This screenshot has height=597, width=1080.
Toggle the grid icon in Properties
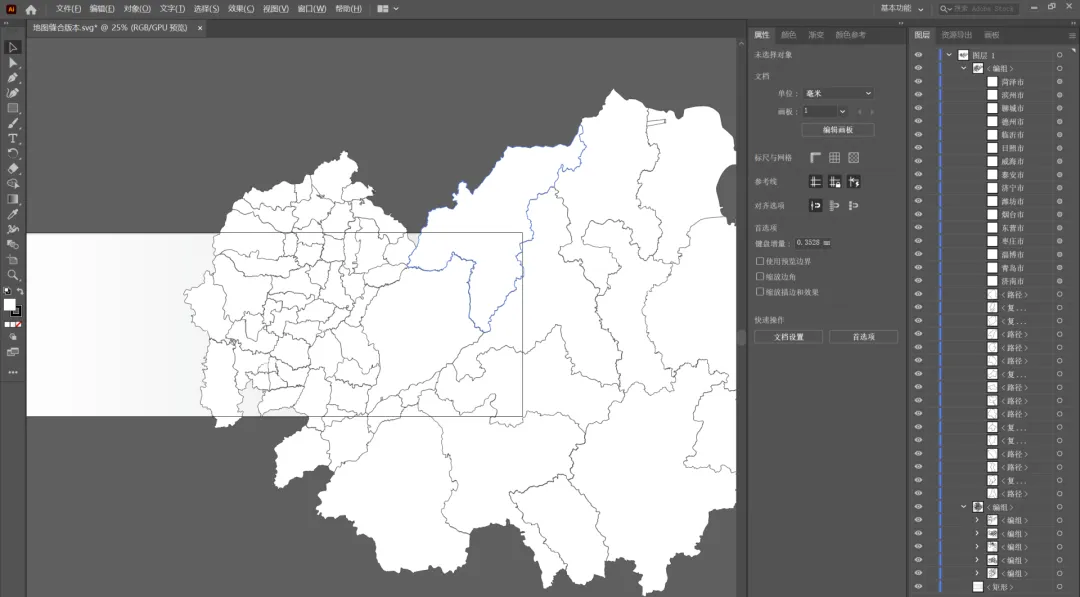835,158
